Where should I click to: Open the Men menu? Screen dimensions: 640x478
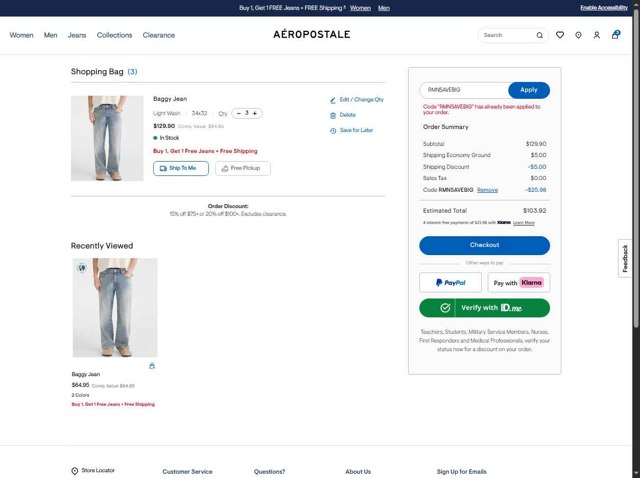pyautogui.click(x=51, y=35)
